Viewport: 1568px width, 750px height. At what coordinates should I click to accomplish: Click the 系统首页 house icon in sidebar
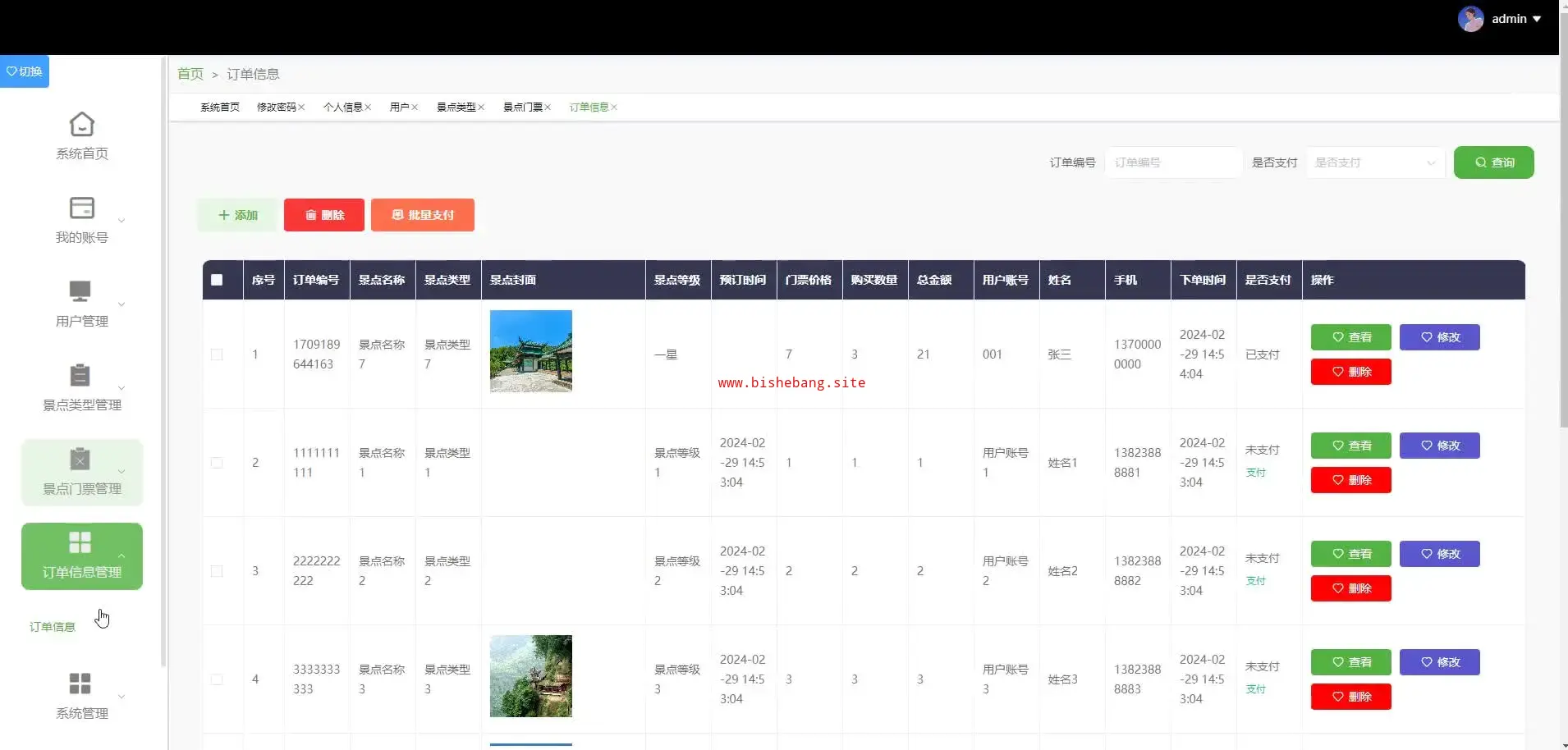pyautogui.click(x=81, y=125)
